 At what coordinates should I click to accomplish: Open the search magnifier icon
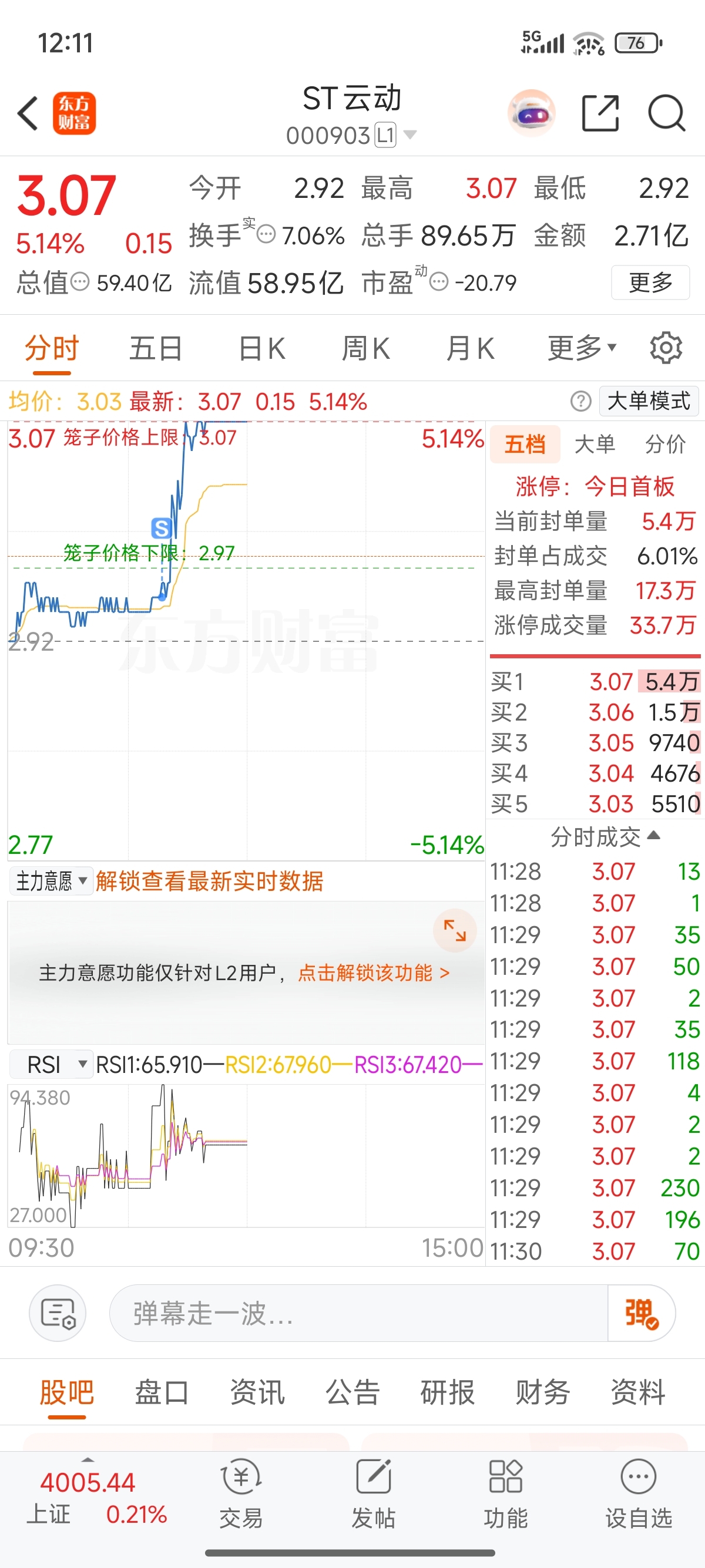667,113
